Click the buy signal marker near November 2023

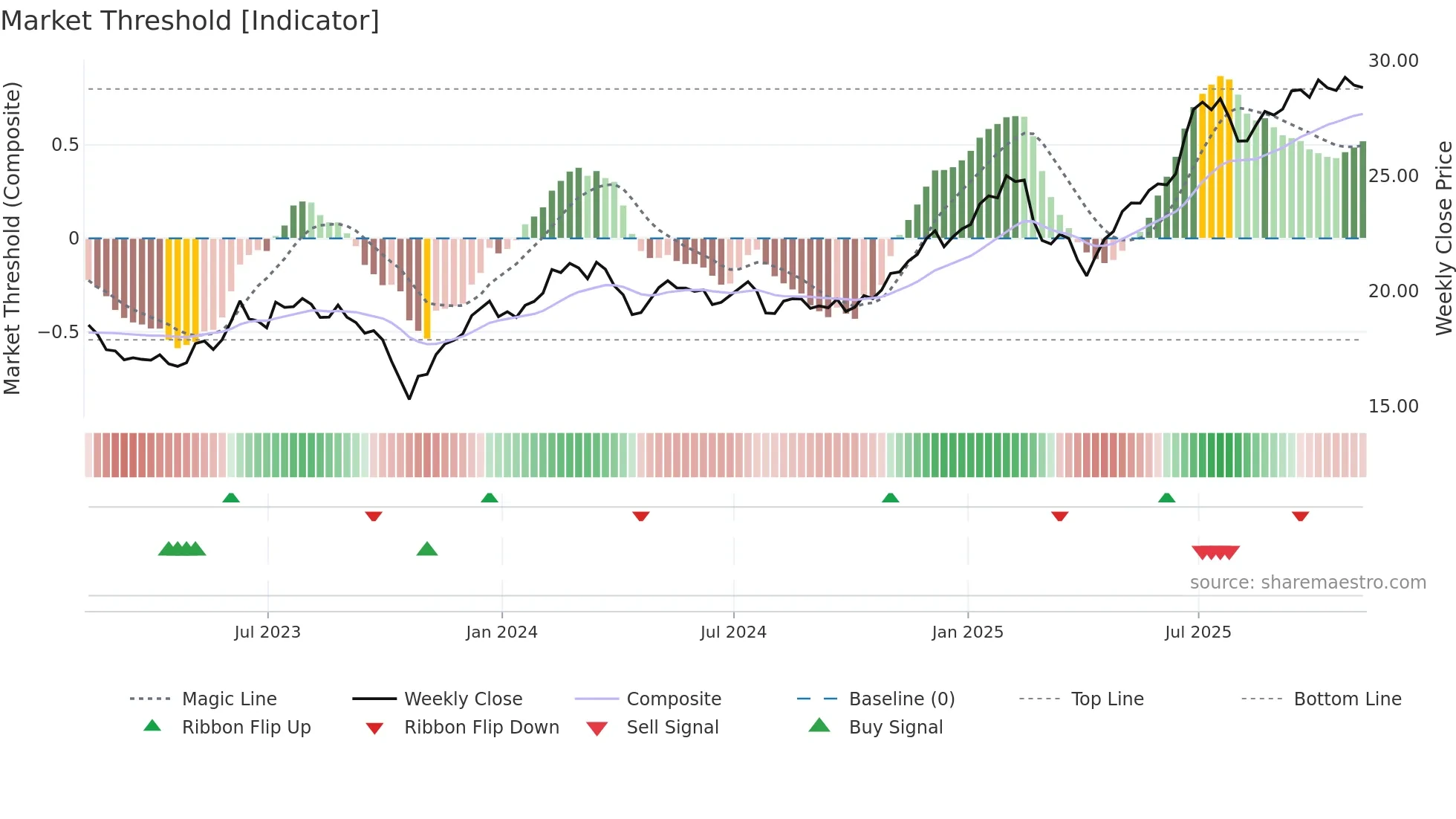[x=427, y=549]
